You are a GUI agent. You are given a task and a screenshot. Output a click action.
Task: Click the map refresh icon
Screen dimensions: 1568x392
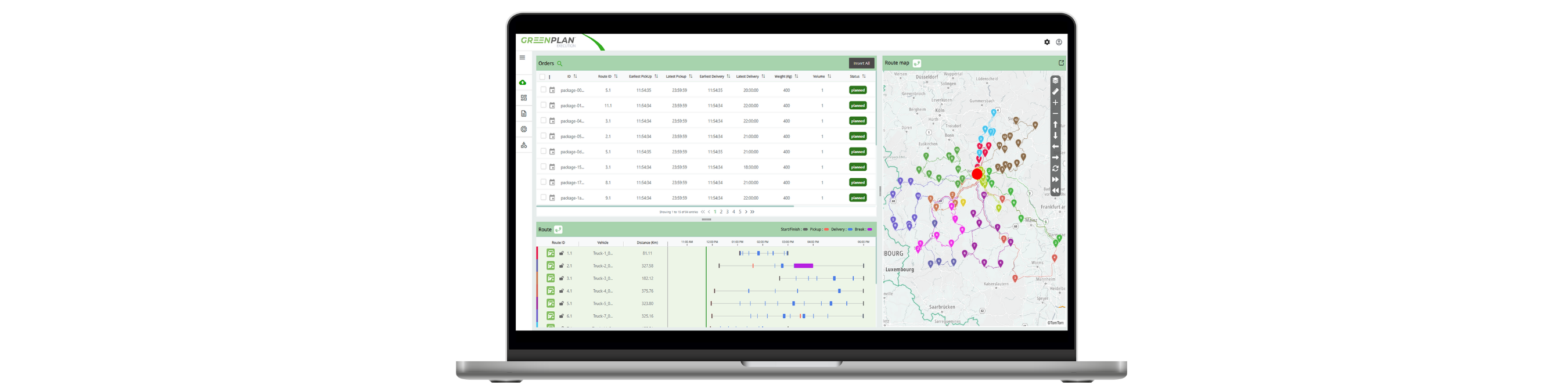(1055, 168)
